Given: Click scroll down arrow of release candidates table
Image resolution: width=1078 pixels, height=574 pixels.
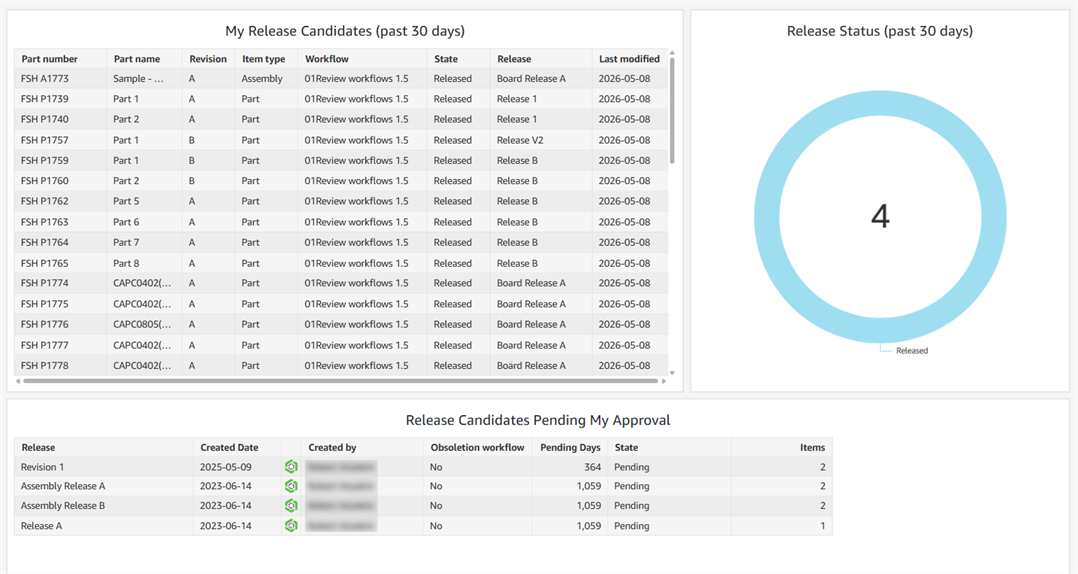Looking at the screenshot, I should [672, 373].
